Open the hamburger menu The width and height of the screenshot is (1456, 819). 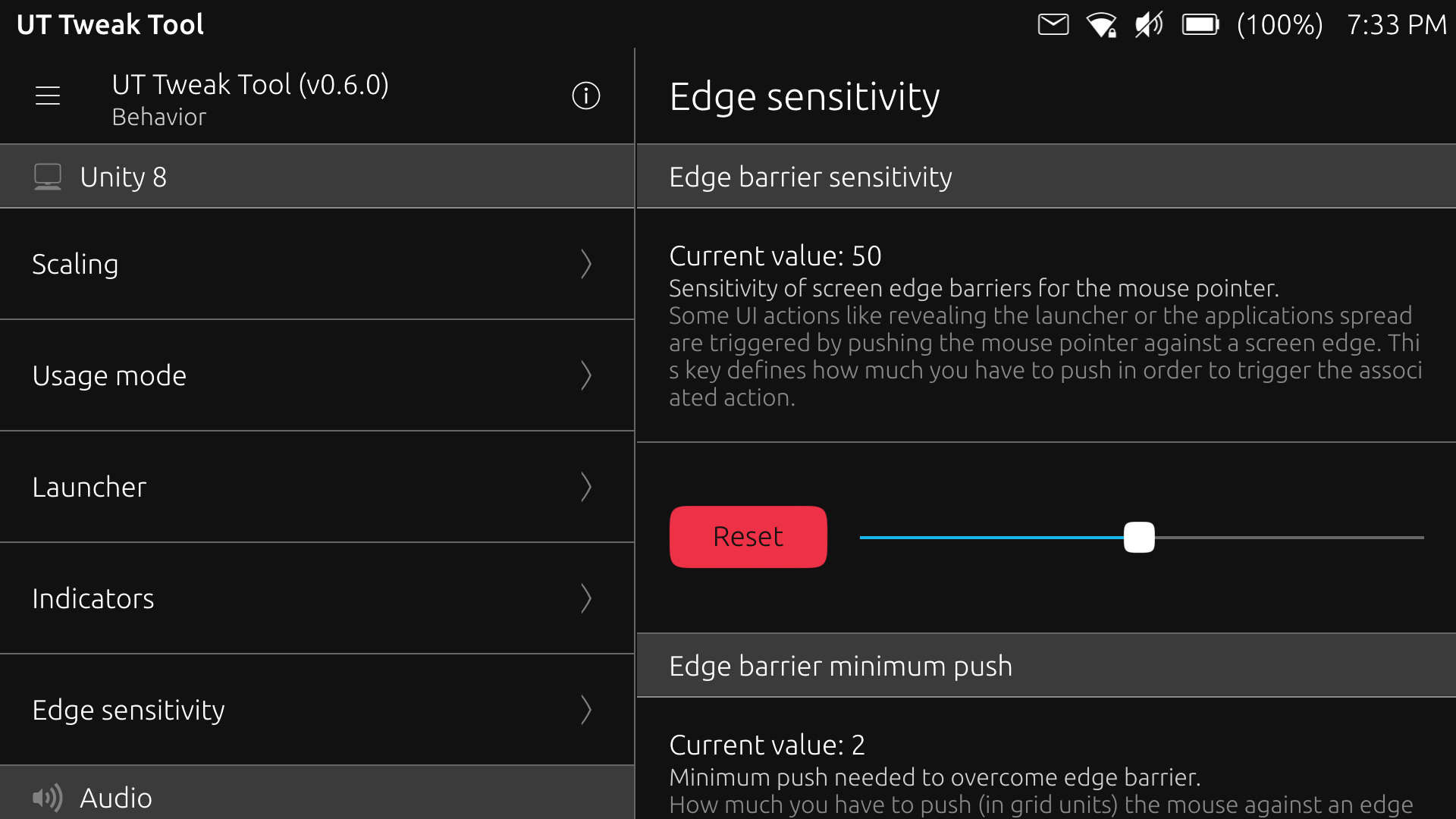click(x=48, y=96)
